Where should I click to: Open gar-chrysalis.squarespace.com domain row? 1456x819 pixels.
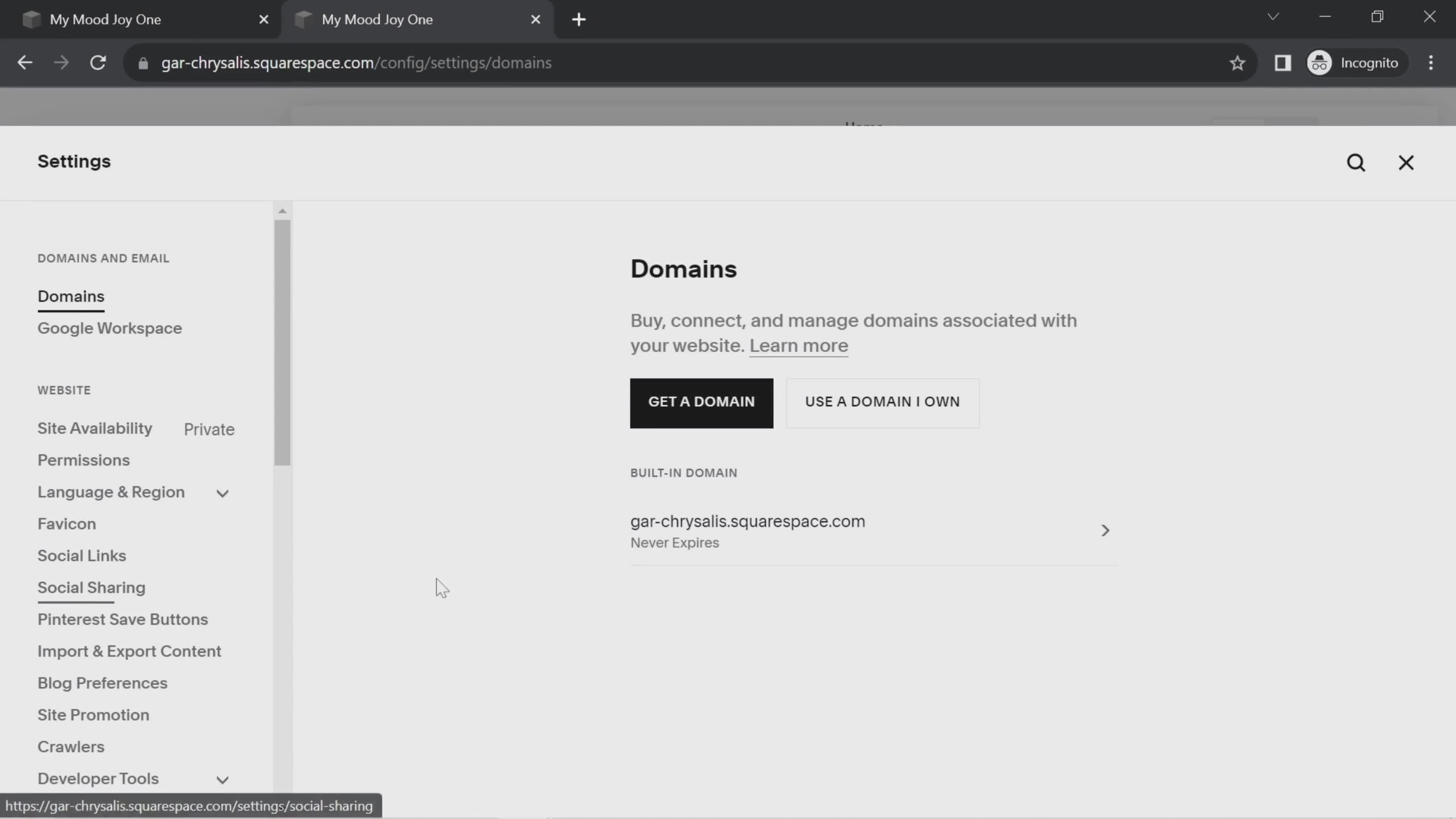coord(873,531)
